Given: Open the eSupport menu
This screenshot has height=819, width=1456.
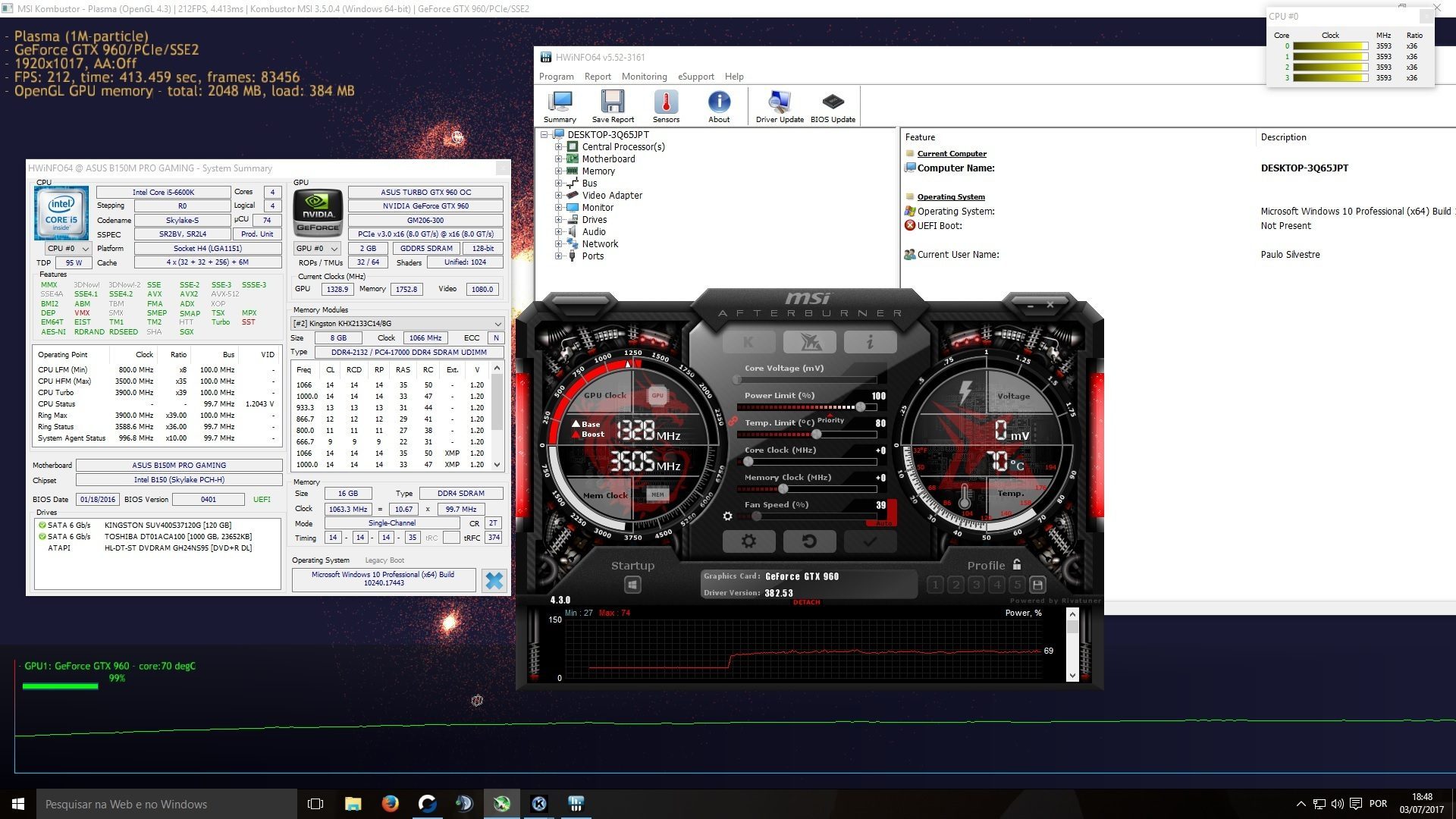Looking at the screenshot, I should (x=695, y=77).
